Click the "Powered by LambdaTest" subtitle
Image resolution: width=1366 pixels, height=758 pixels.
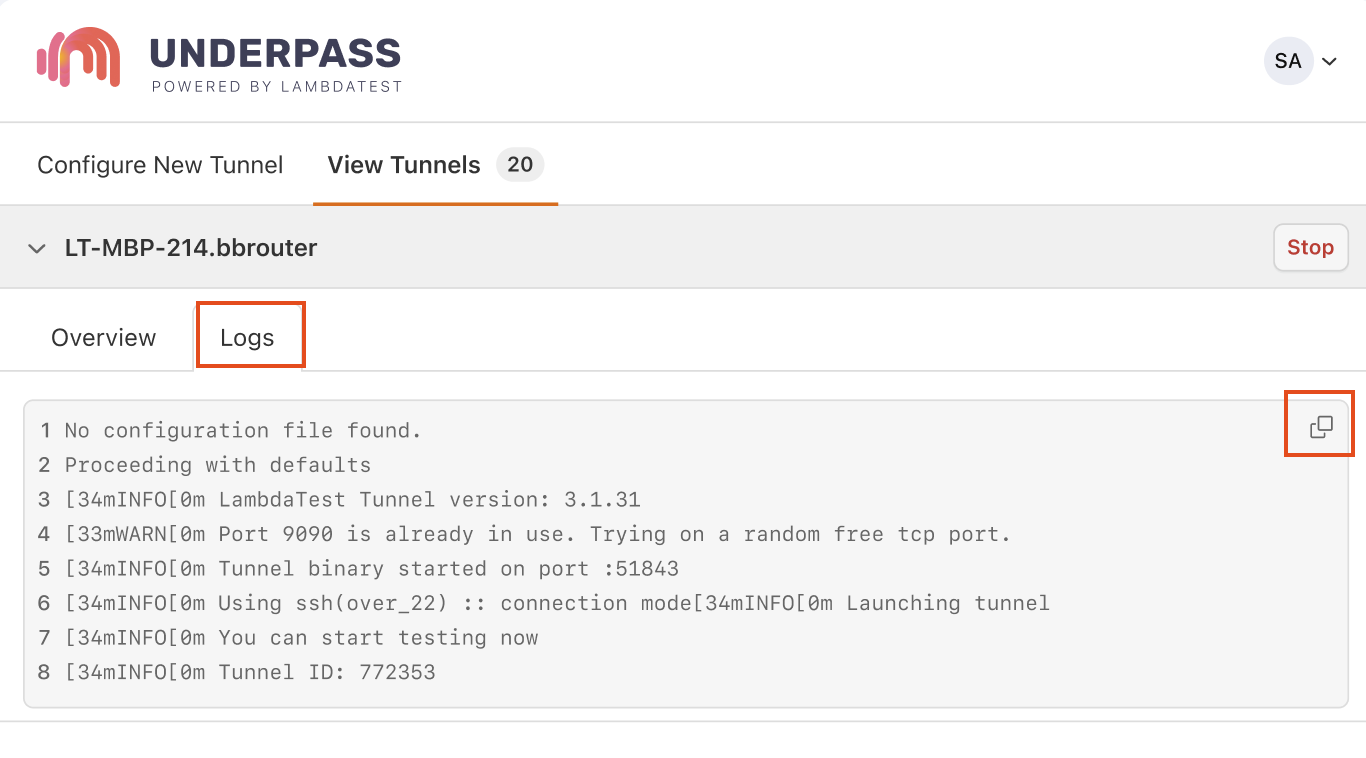[277, 87]
